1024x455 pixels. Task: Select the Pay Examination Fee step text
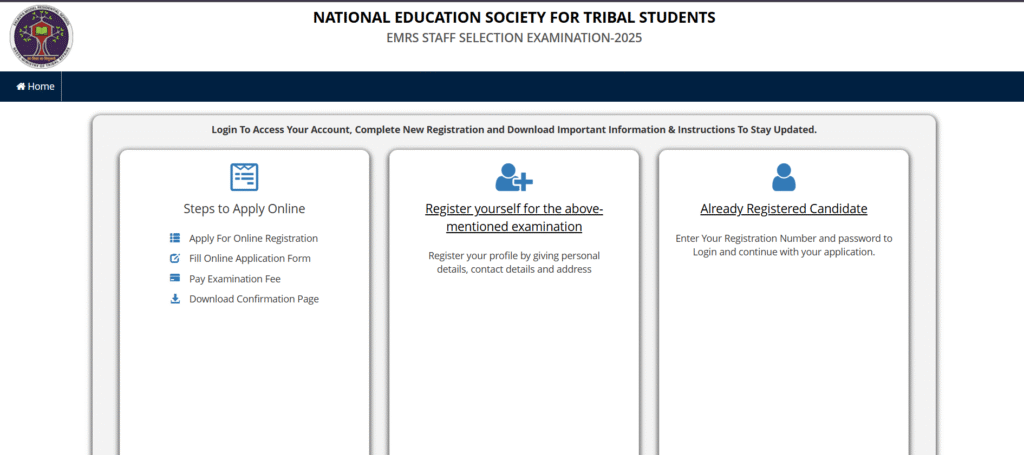tap(235, 278)
